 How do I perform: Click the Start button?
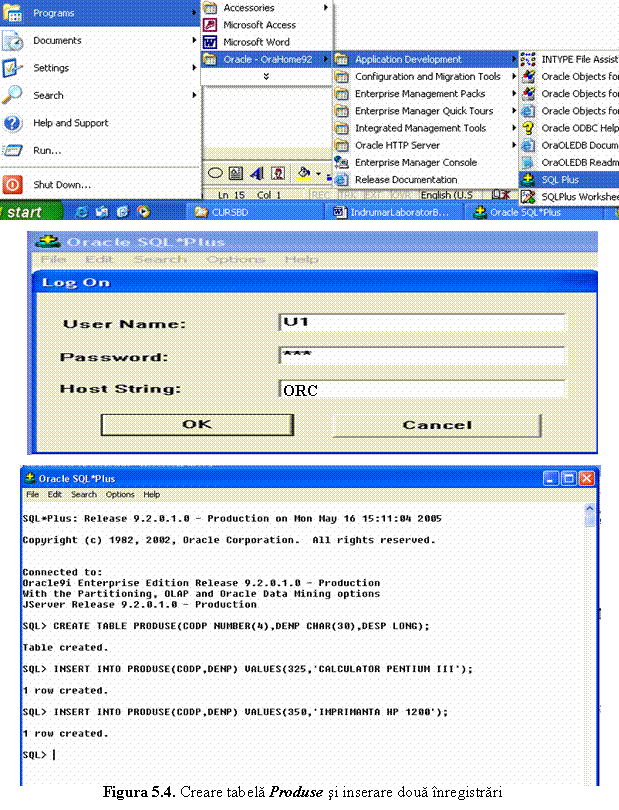[30, 212]
